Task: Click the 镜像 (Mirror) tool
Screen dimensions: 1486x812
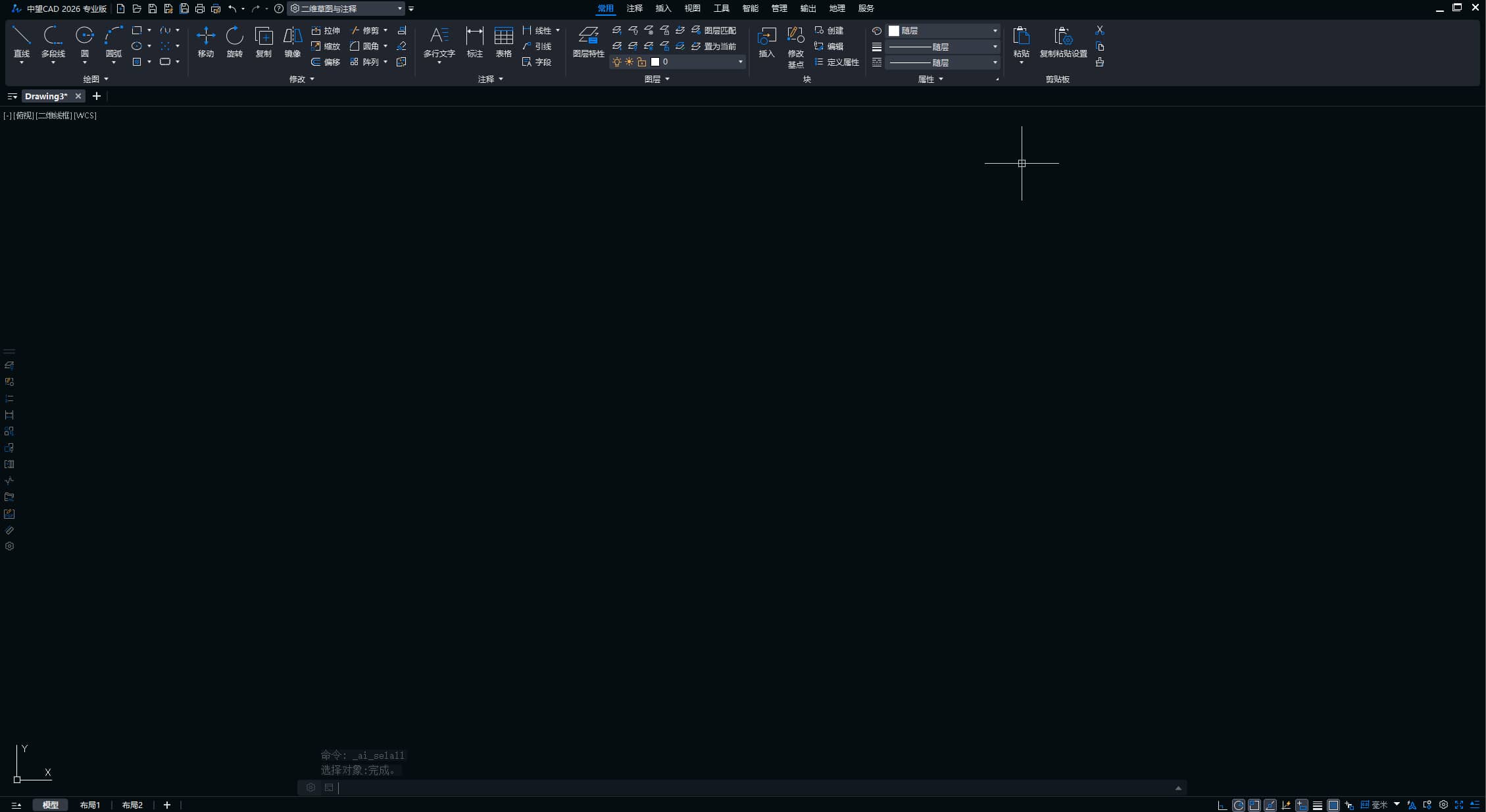Action: (x=293, y=43)
